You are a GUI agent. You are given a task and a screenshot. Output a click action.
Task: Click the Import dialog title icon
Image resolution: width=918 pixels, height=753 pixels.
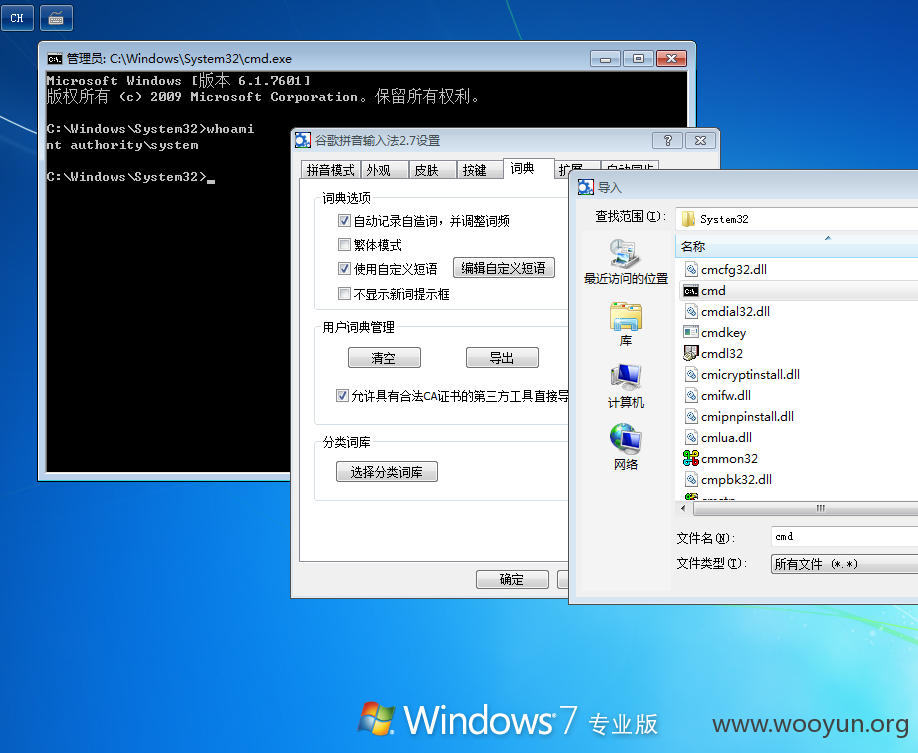pyautogui.click(x=585, y=187)
